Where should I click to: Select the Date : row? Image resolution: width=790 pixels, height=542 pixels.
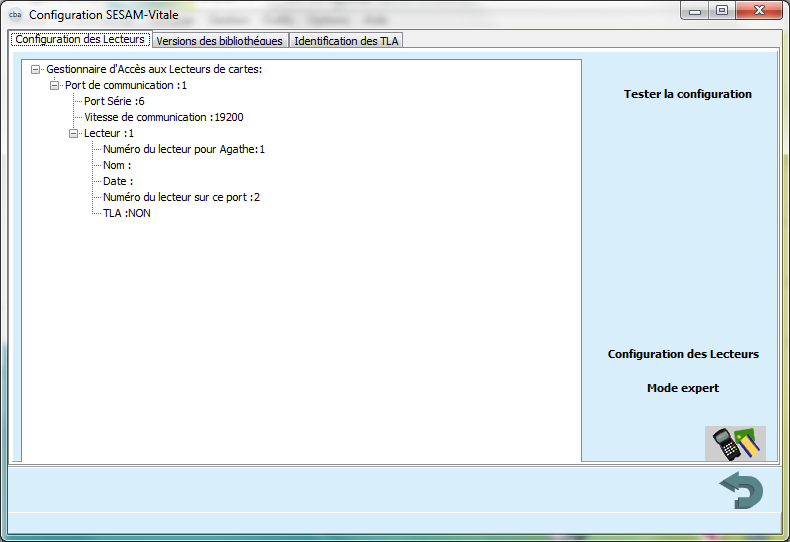point(118,181)
